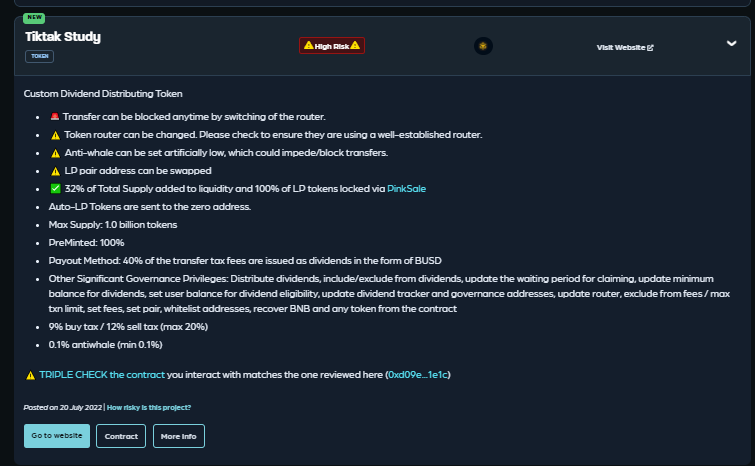The image size is (755, 466).
Task: Click warning triangle before TRIPLE CHECK
Action: [x=30, y=375]
